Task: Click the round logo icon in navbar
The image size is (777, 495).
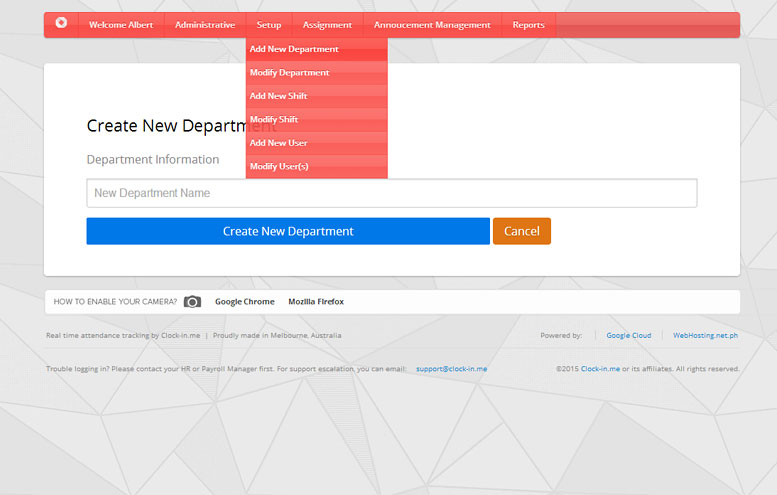Action: tap(61, 23)
